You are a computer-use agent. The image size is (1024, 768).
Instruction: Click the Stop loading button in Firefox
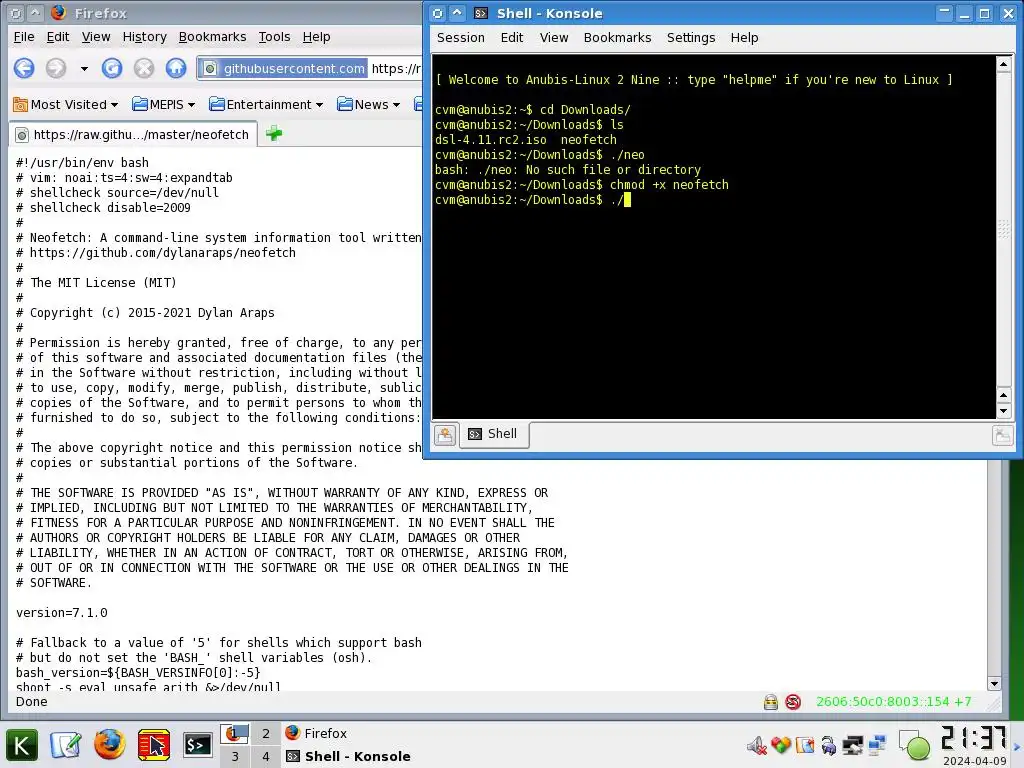(x=144, y=68)
